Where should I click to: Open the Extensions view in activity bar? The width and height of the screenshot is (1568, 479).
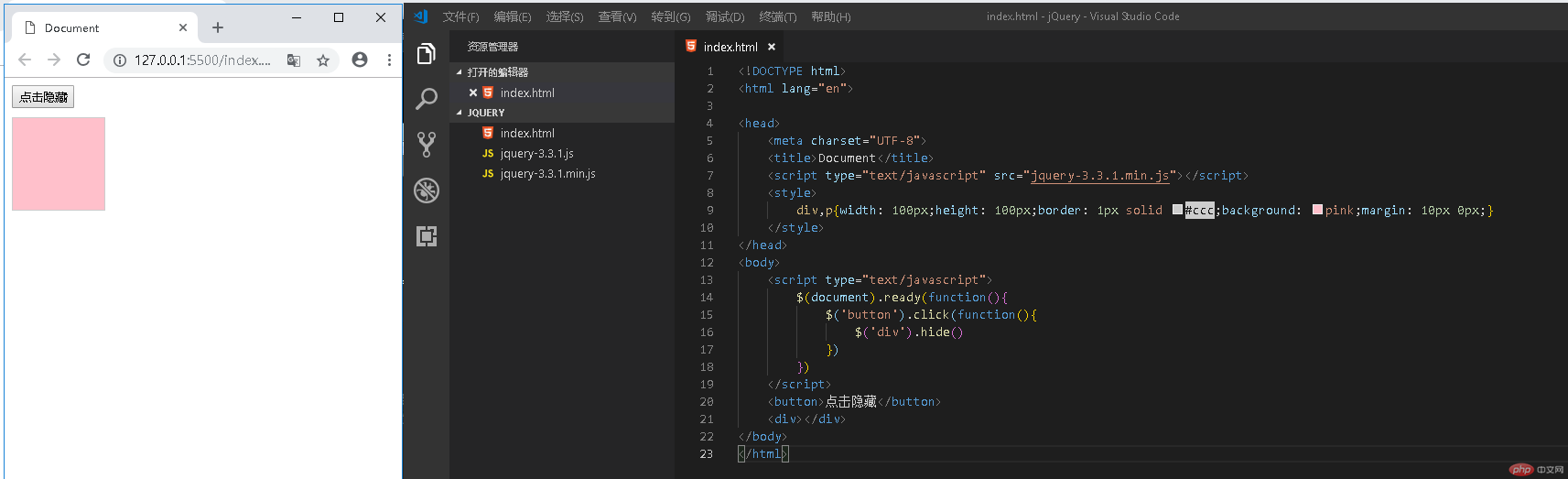[426, 236]
